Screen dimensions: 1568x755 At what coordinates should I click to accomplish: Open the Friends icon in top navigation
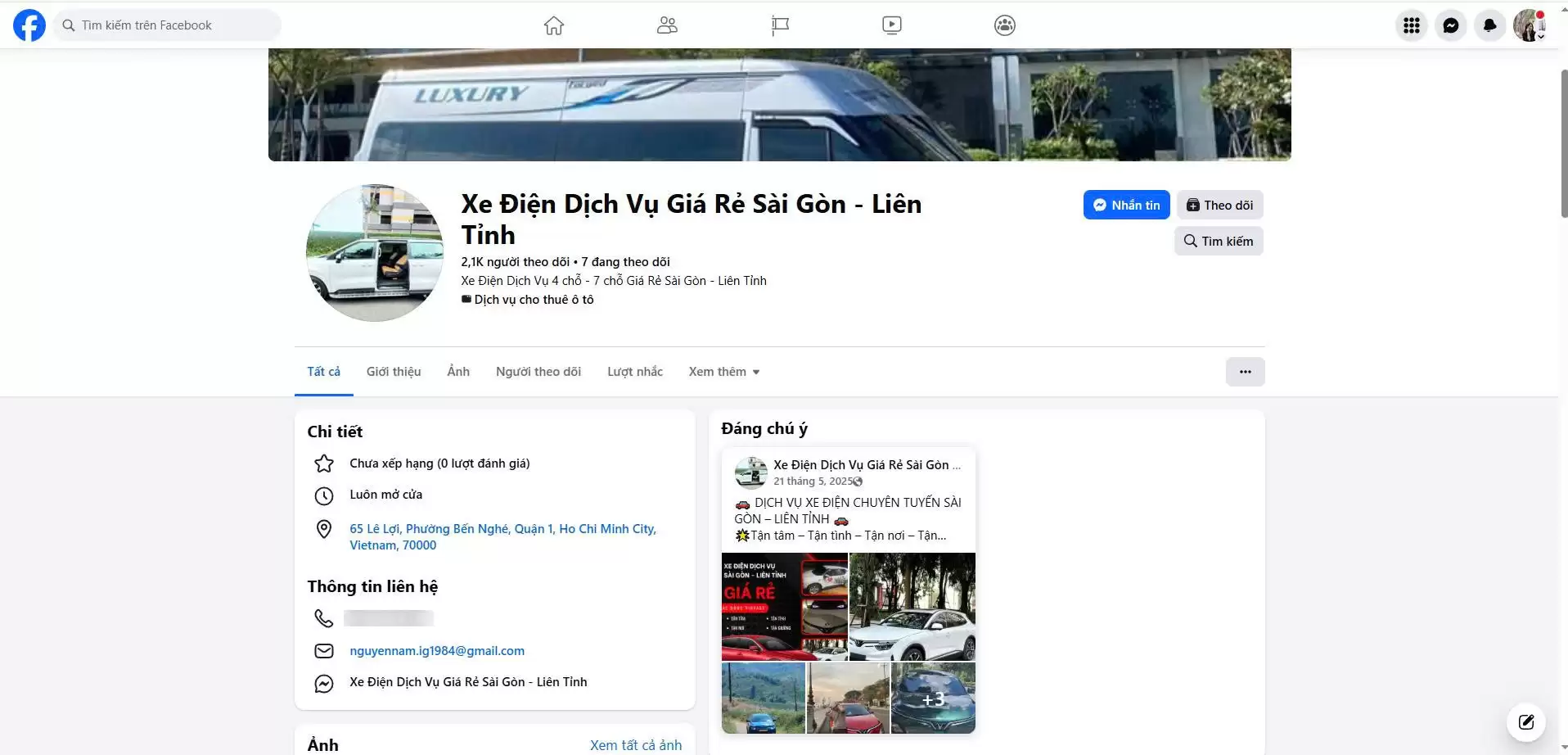click(x=667, y=25)
